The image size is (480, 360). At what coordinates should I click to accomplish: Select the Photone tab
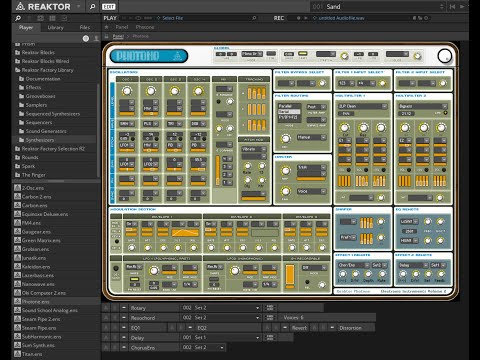coord(145,27)
